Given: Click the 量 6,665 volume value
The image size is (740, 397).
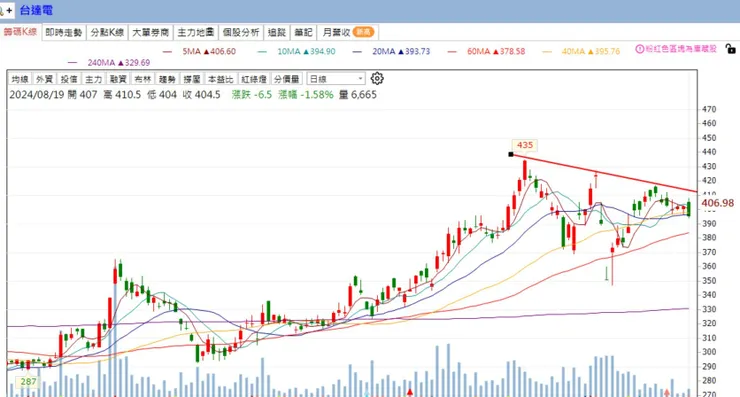Looking at the screenshot, I should 358,95.
